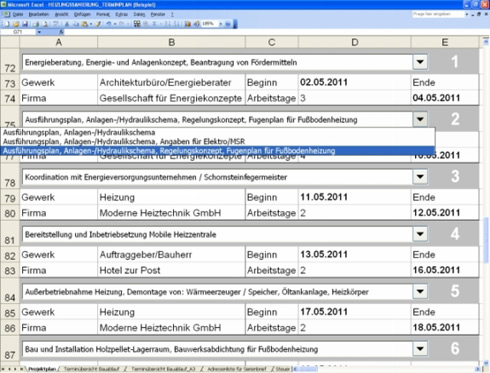Screen dimensions: 490x373
Task: Click the Open file folder icon
Action: click(16, 24)
